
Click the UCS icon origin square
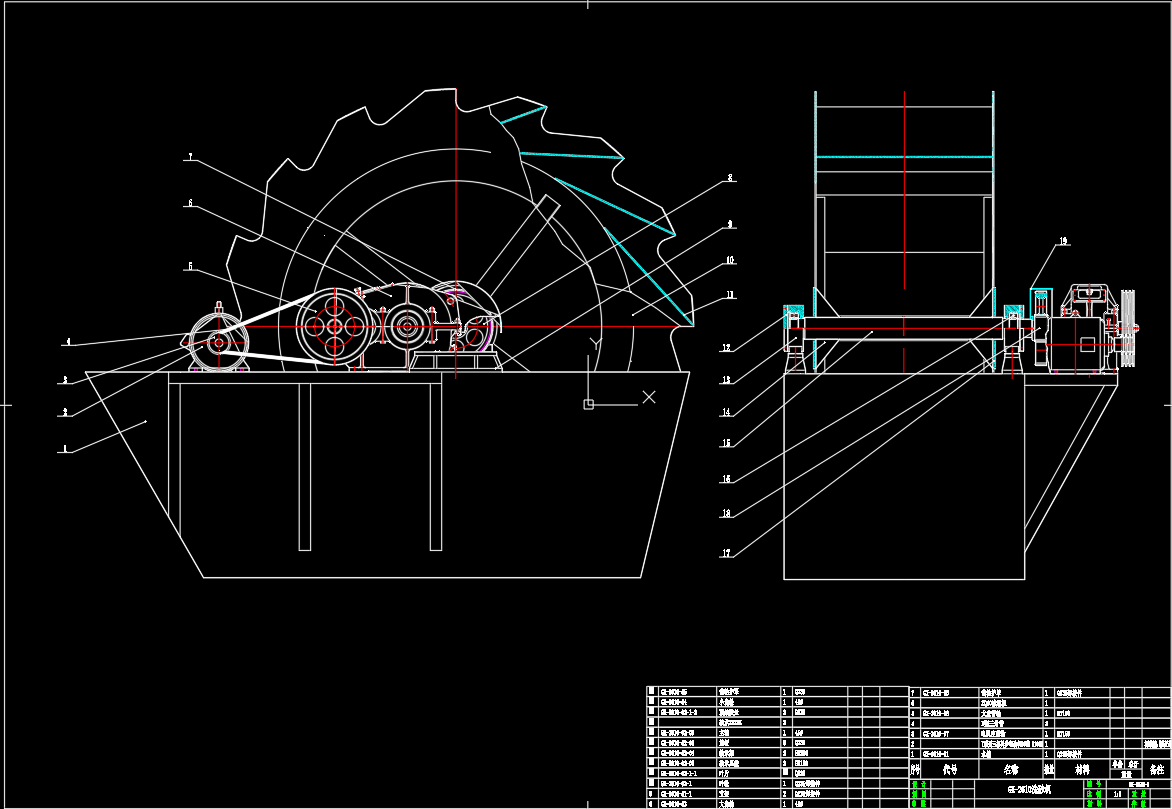tap(588, 404)
